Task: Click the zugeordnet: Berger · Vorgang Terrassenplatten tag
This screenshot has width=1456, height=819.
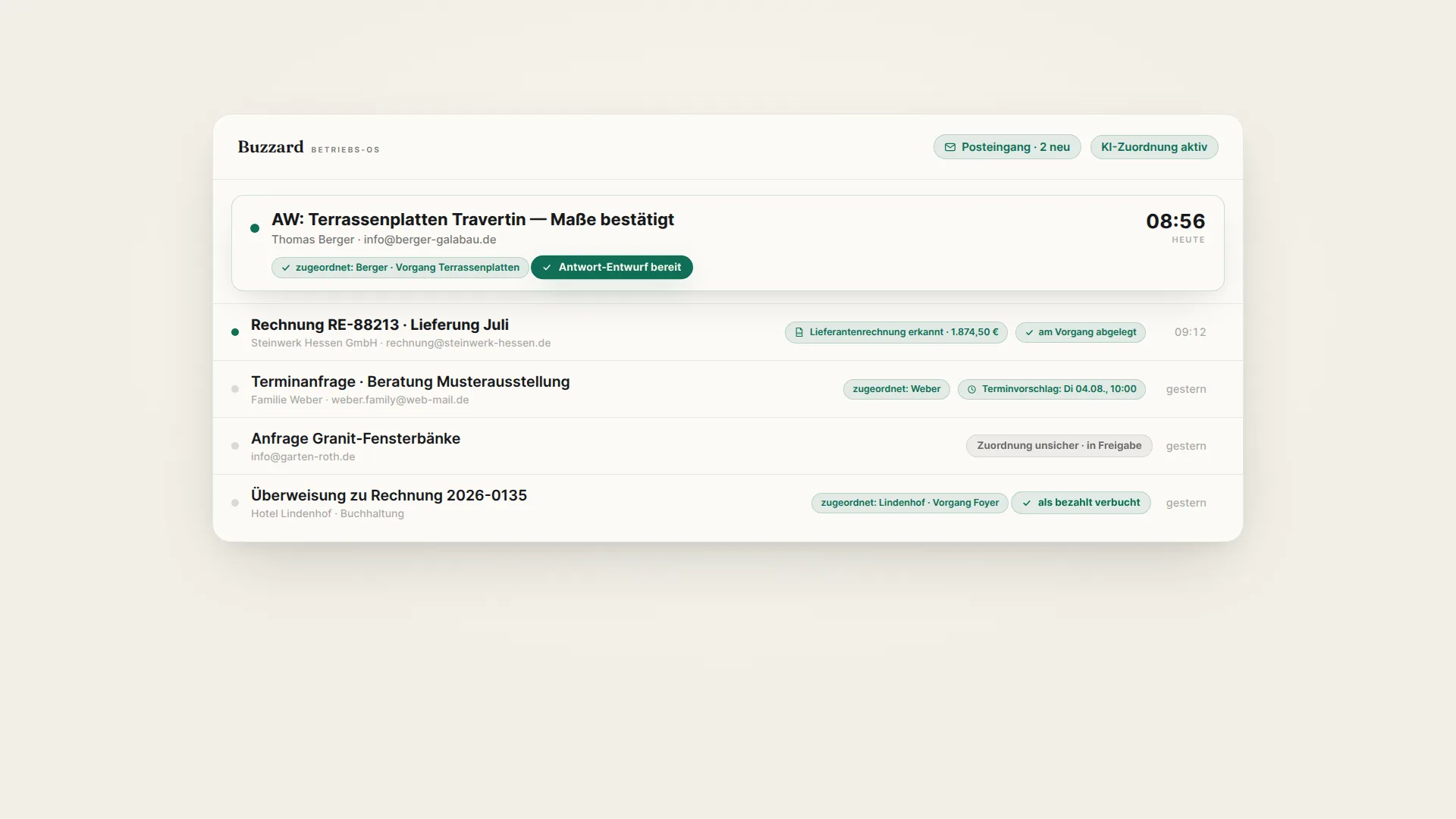Action: [400, 268]
